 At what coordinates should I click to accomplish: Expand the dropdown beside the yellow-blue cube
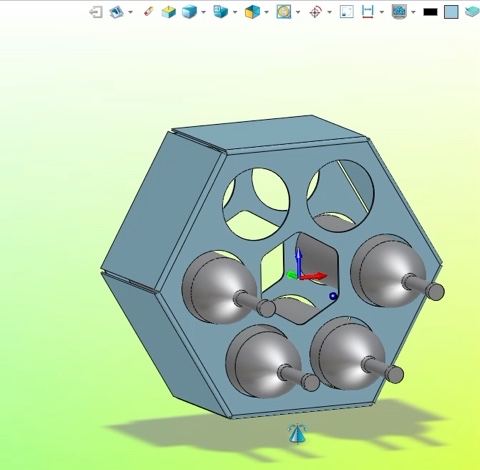266,12
